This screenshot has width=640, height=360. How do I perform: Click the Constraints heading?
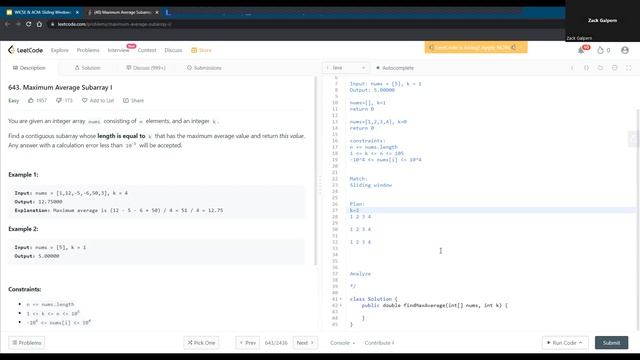pos(24,289)
